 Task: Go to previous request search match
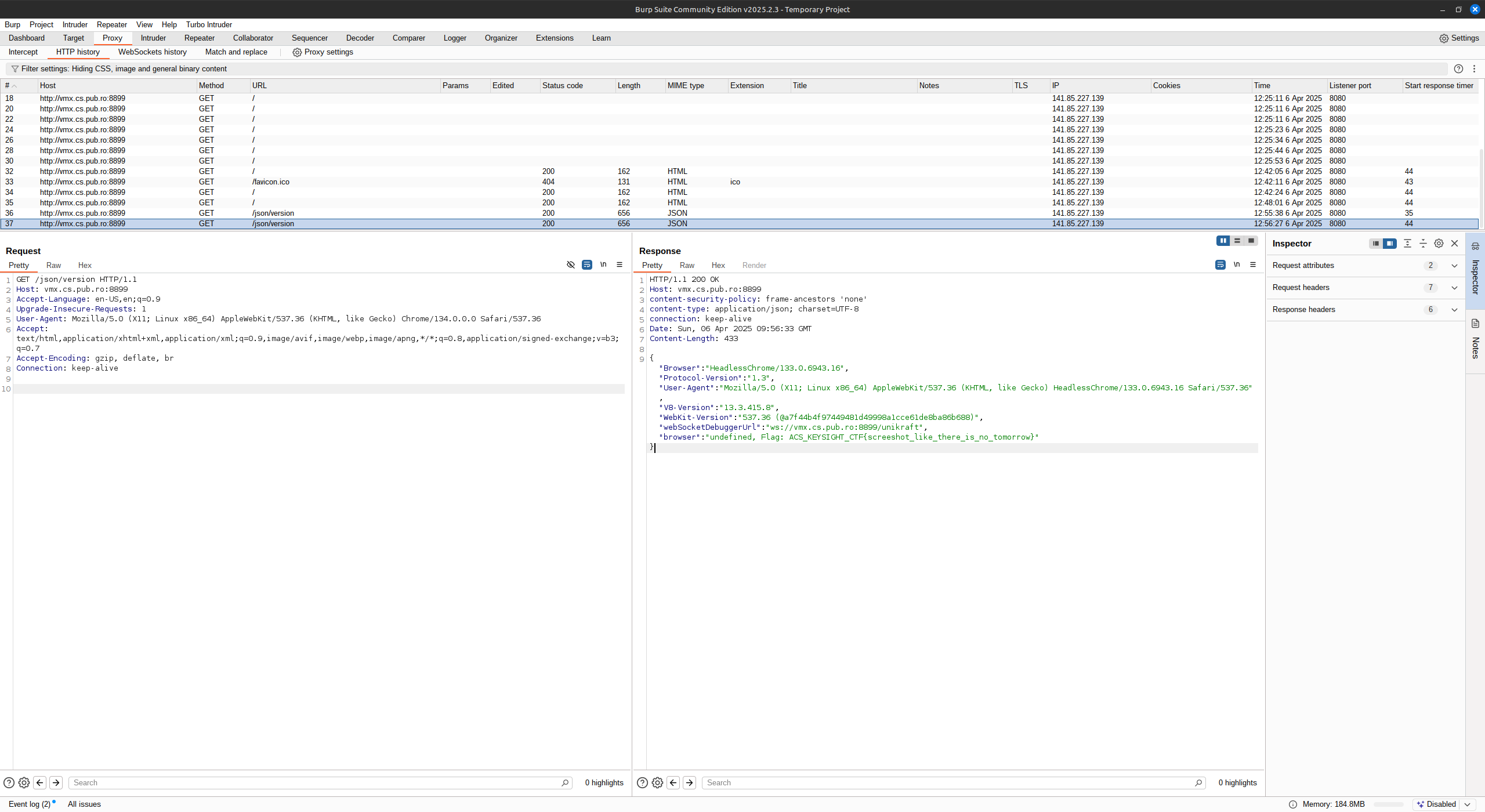(40, 783)
